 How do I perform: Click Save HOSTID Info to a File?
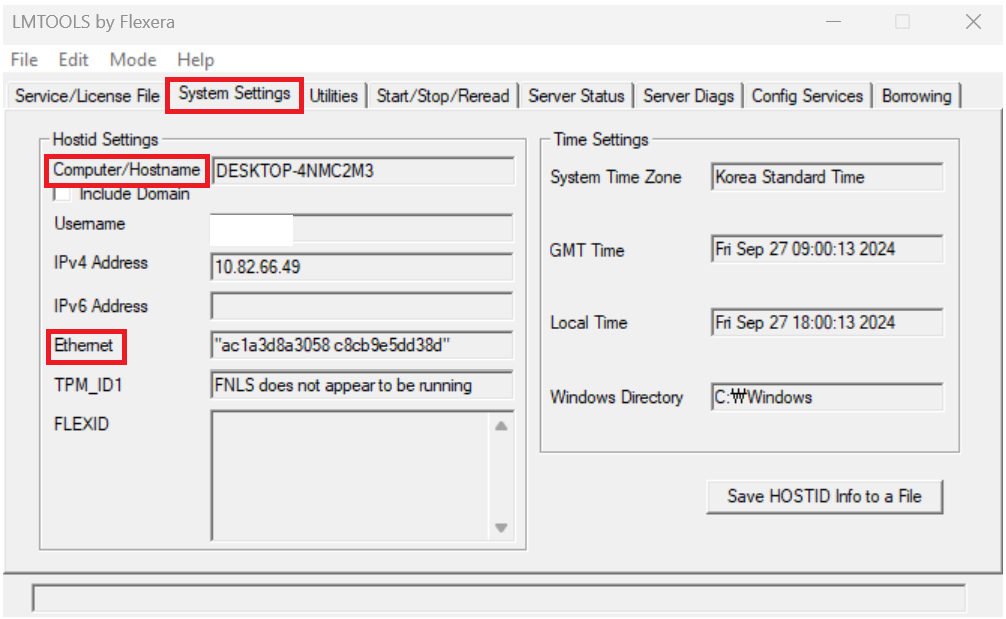click(824, 496)
